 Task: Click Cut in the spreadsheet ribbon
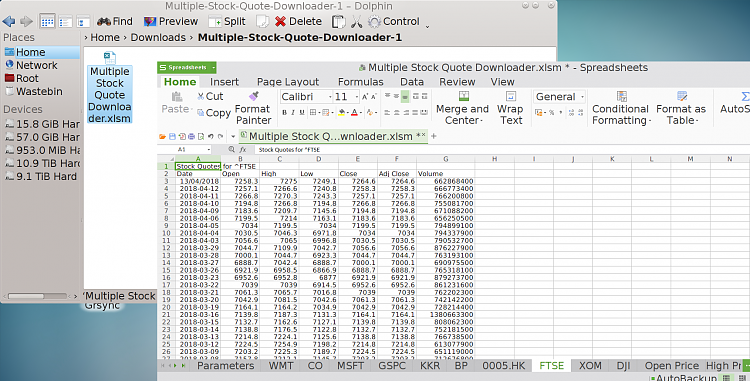click(210, 97)
